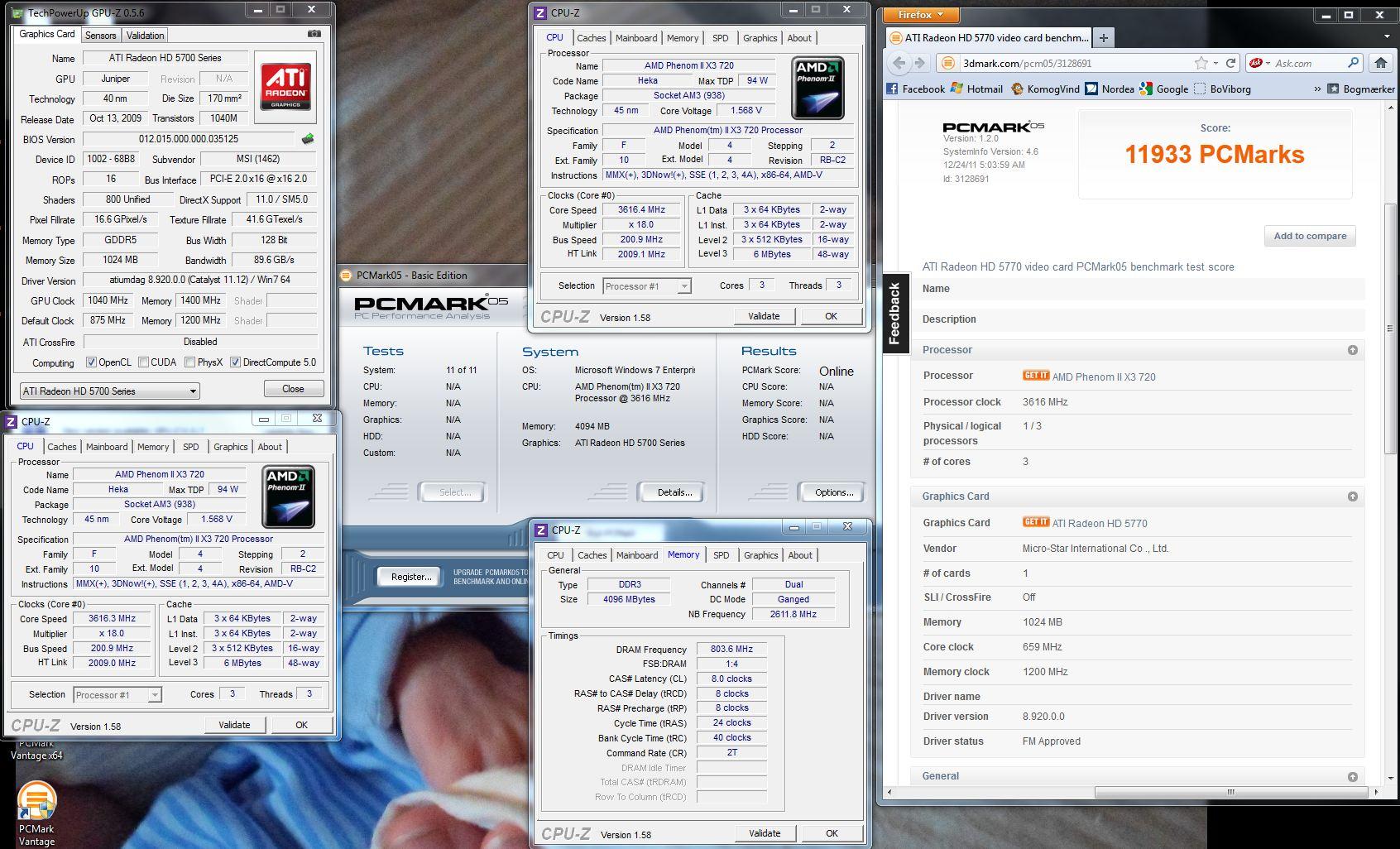The height and width of the screenshot is (849, 1400).
Task: Click BIOS version save icon in GPU-Z
Action: coord(308,139)
